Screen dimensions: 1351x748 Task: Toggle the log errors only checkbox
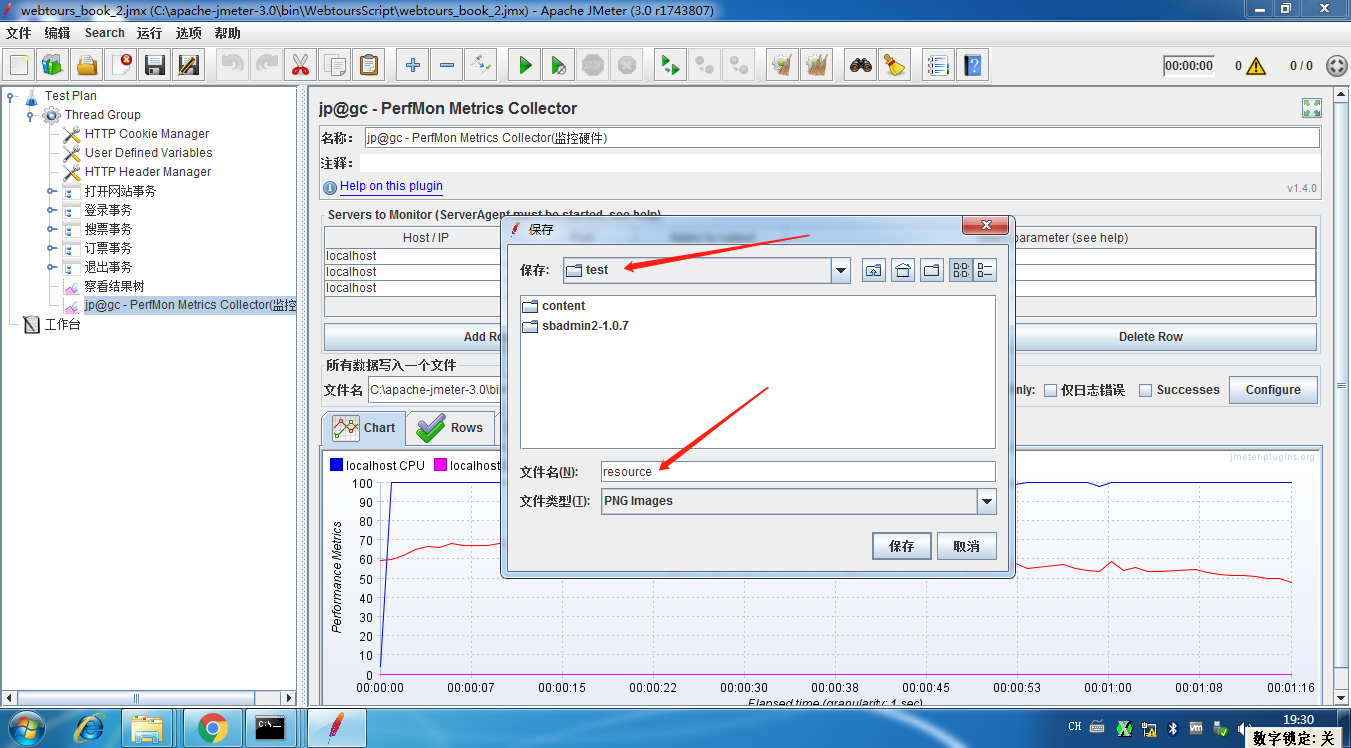[x=1050, y=391]
